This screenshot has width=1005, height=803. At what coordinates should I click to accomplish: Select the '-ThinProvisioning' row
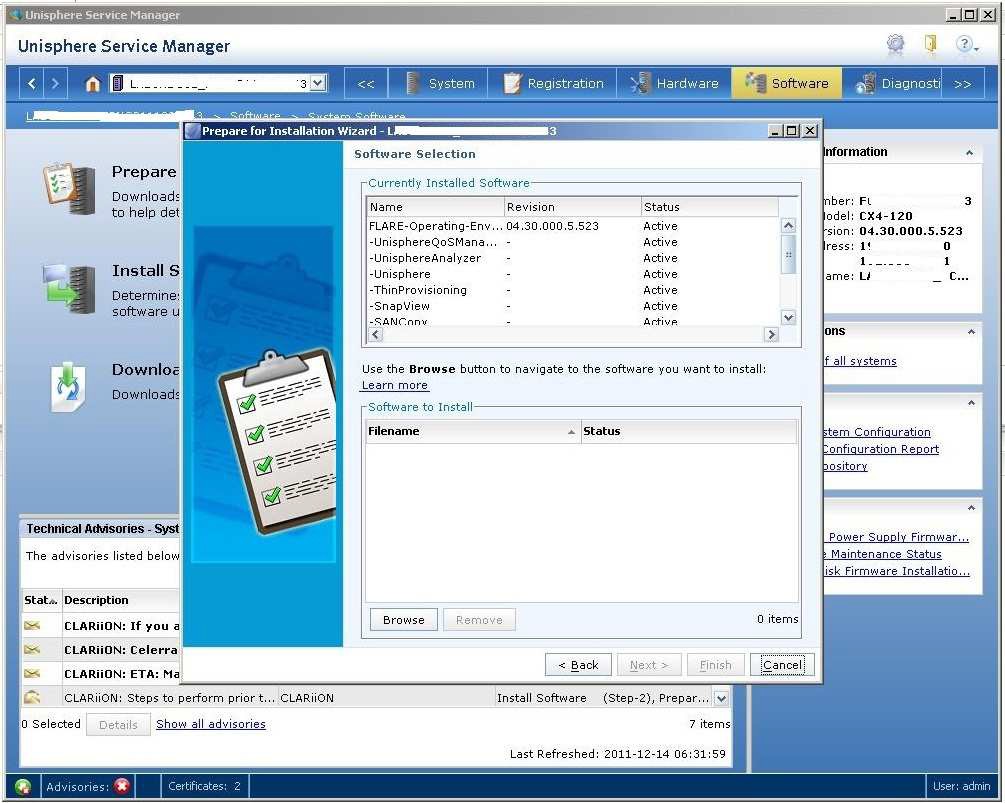(x=572, y=290)
